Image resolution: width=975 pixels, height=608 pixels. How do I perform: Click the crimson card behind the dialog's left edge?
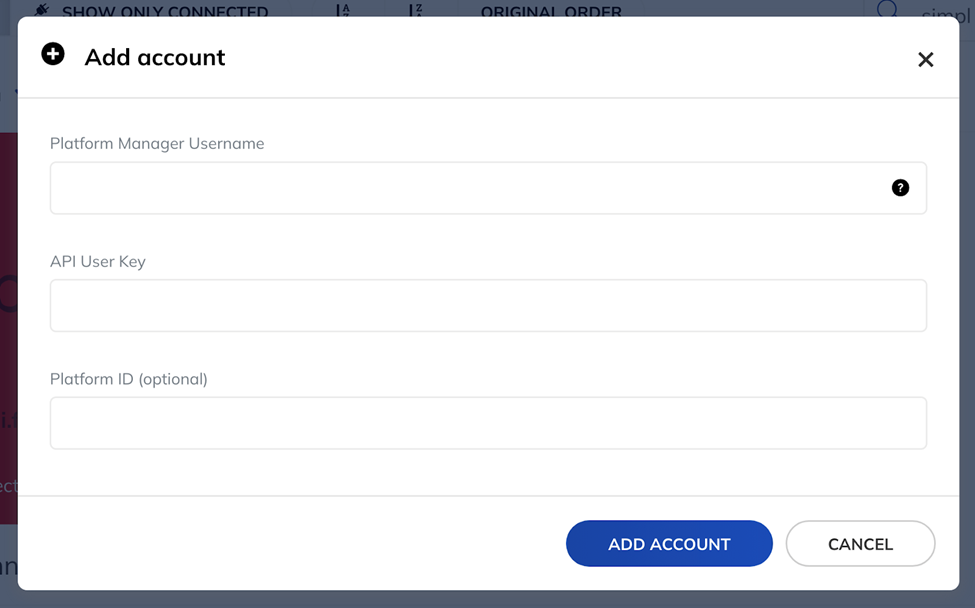click(x=8, y=328)
